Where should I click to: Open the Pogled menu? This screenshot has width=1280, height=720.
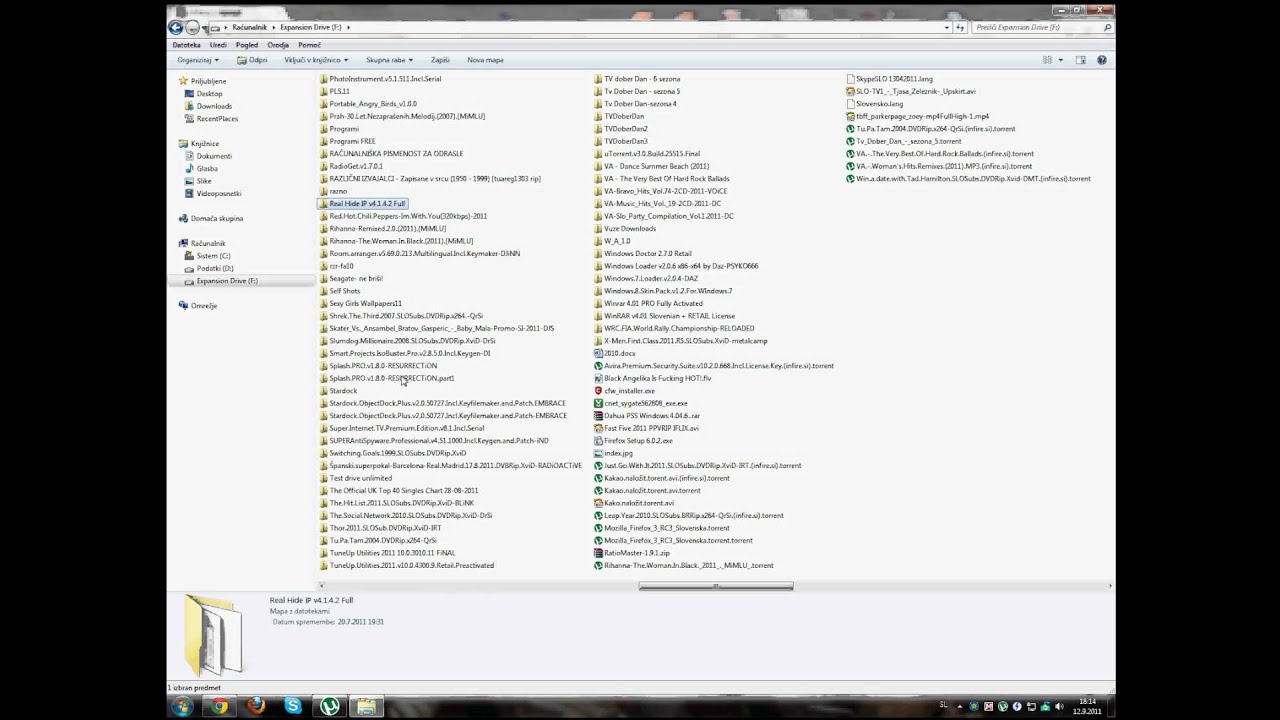(x=247, y=45)
